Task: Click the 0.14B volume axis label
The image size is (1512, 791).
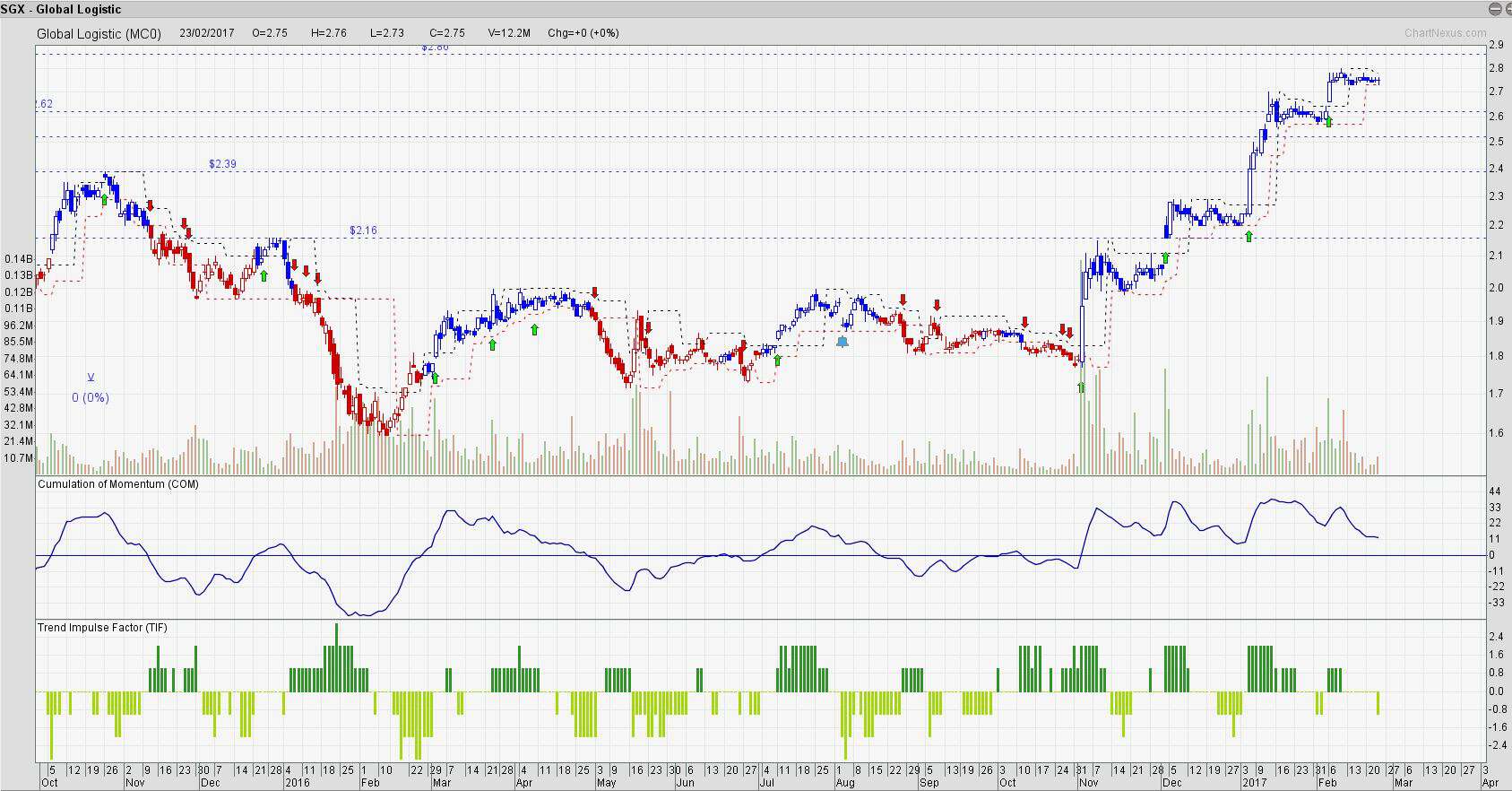Action: point(19,259)
